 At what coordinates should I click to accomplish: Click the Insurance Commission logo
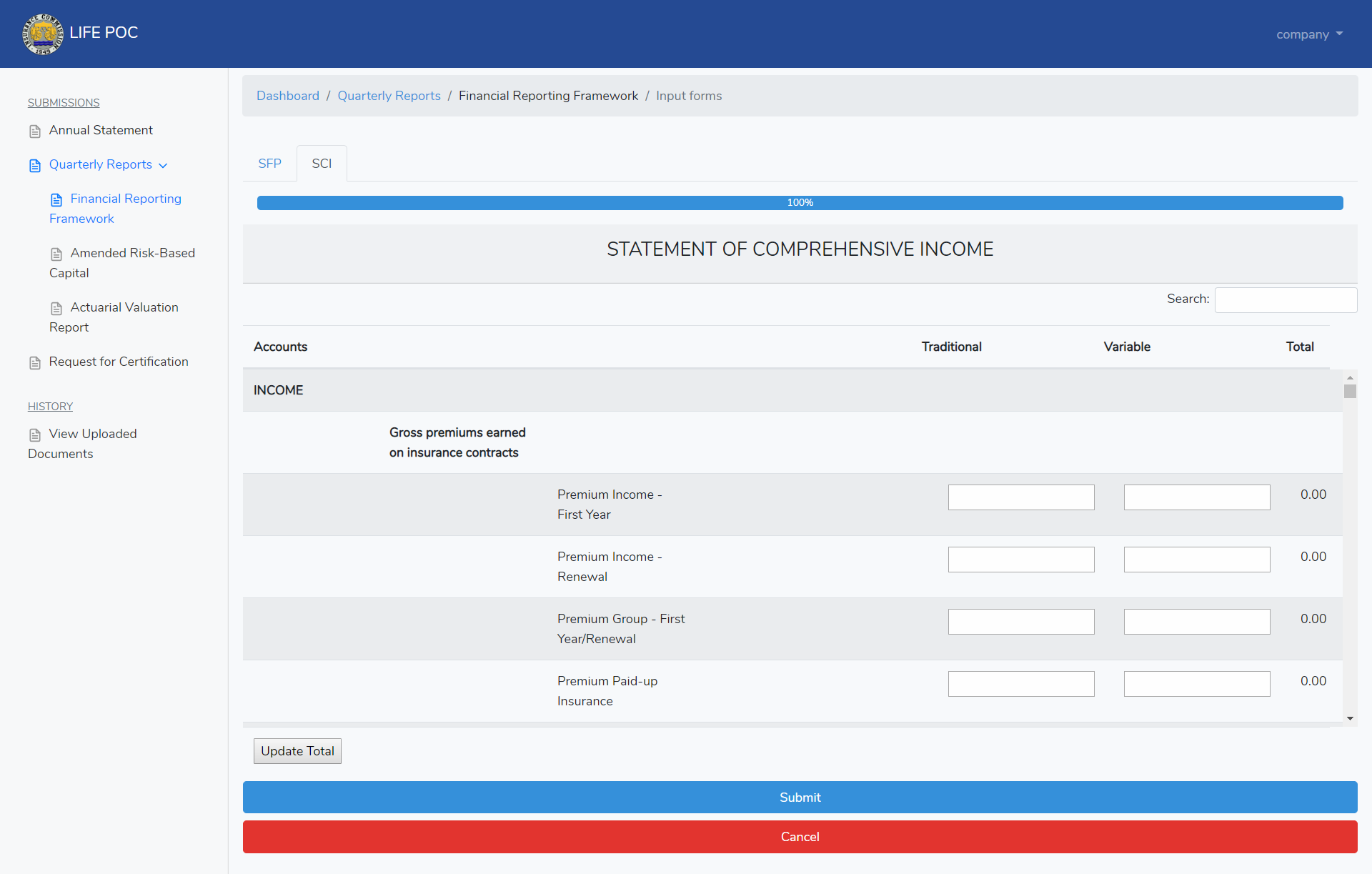point(43,34)
